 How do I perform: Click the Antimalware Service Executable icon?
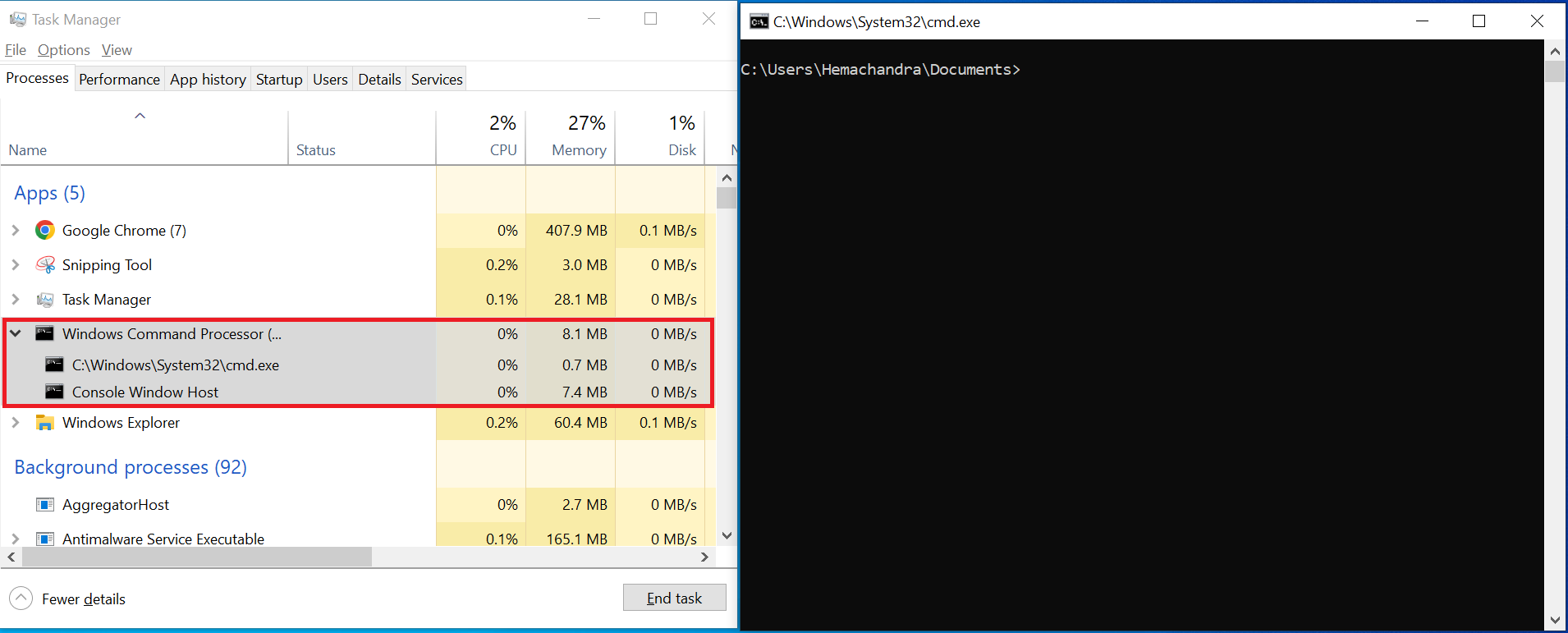[x=45, y=539]
